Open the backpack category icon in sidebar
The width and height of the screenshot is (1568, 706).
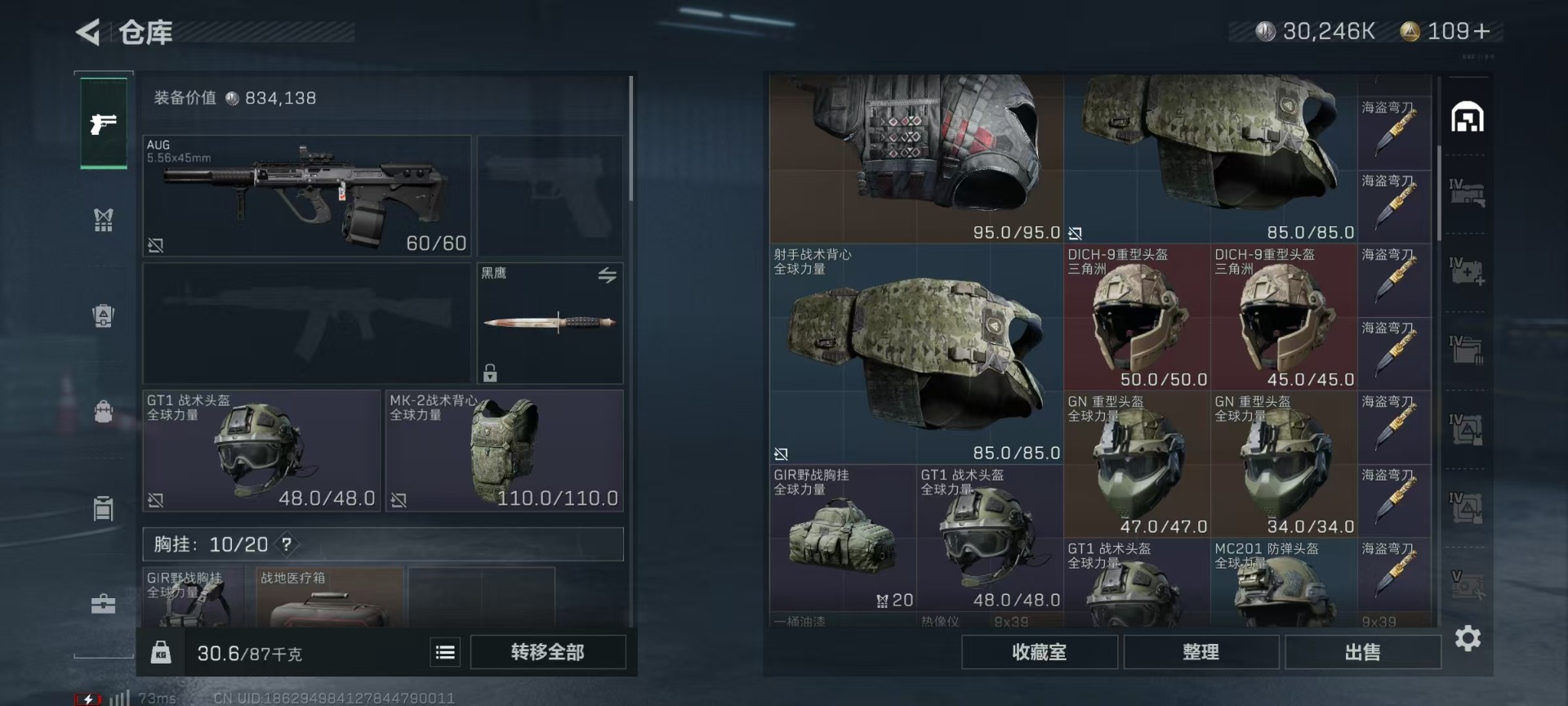103,411
